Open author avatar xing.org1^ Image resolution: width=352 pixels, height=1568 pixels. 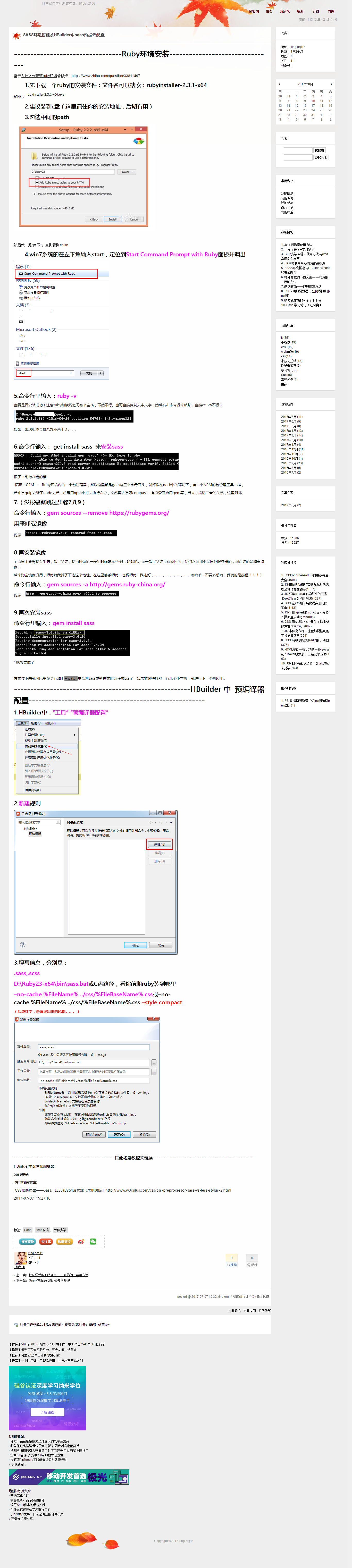point(20,1258)
